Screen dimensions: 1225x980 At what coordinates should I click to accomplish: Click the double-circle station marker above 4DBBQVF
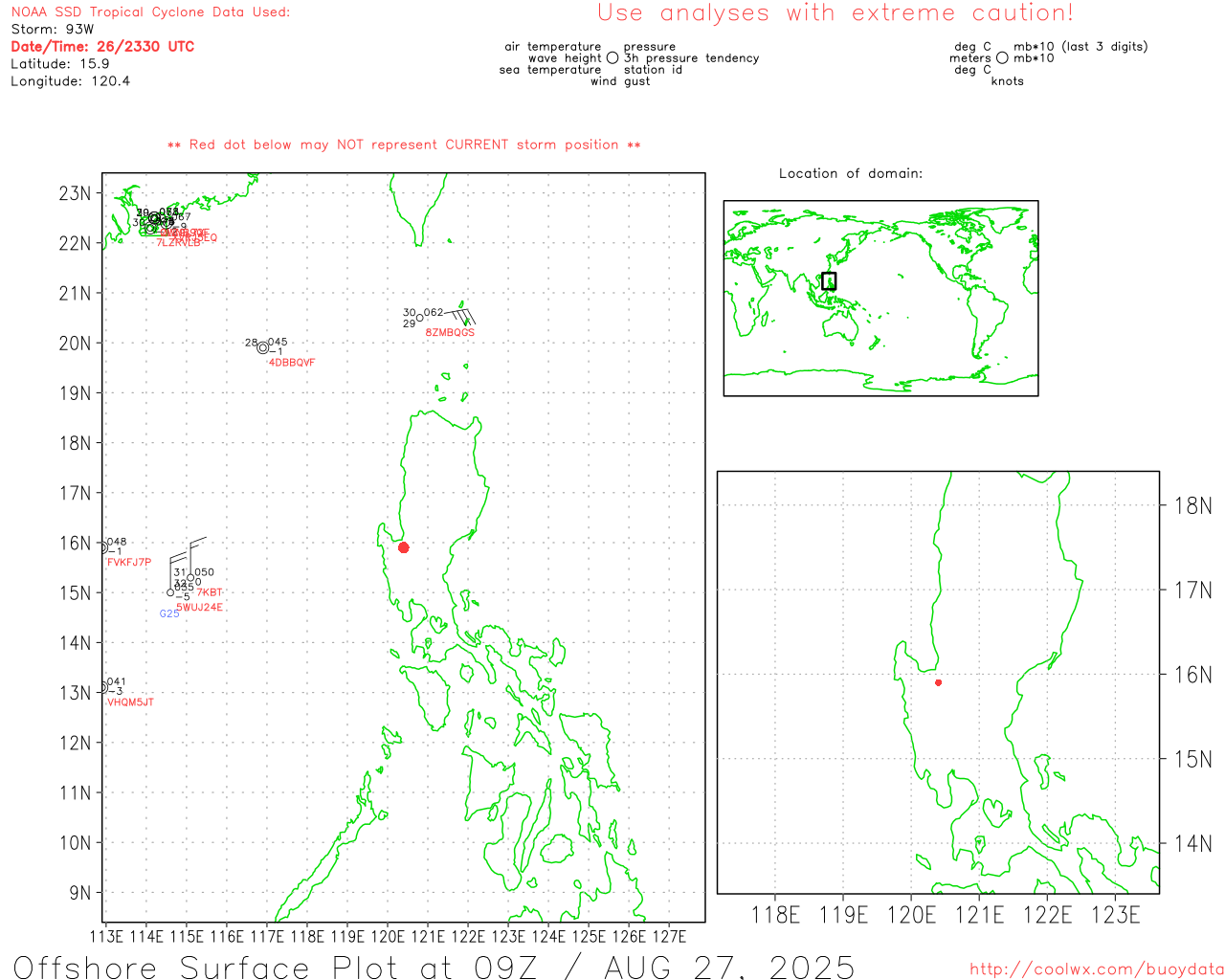[263, 347]
